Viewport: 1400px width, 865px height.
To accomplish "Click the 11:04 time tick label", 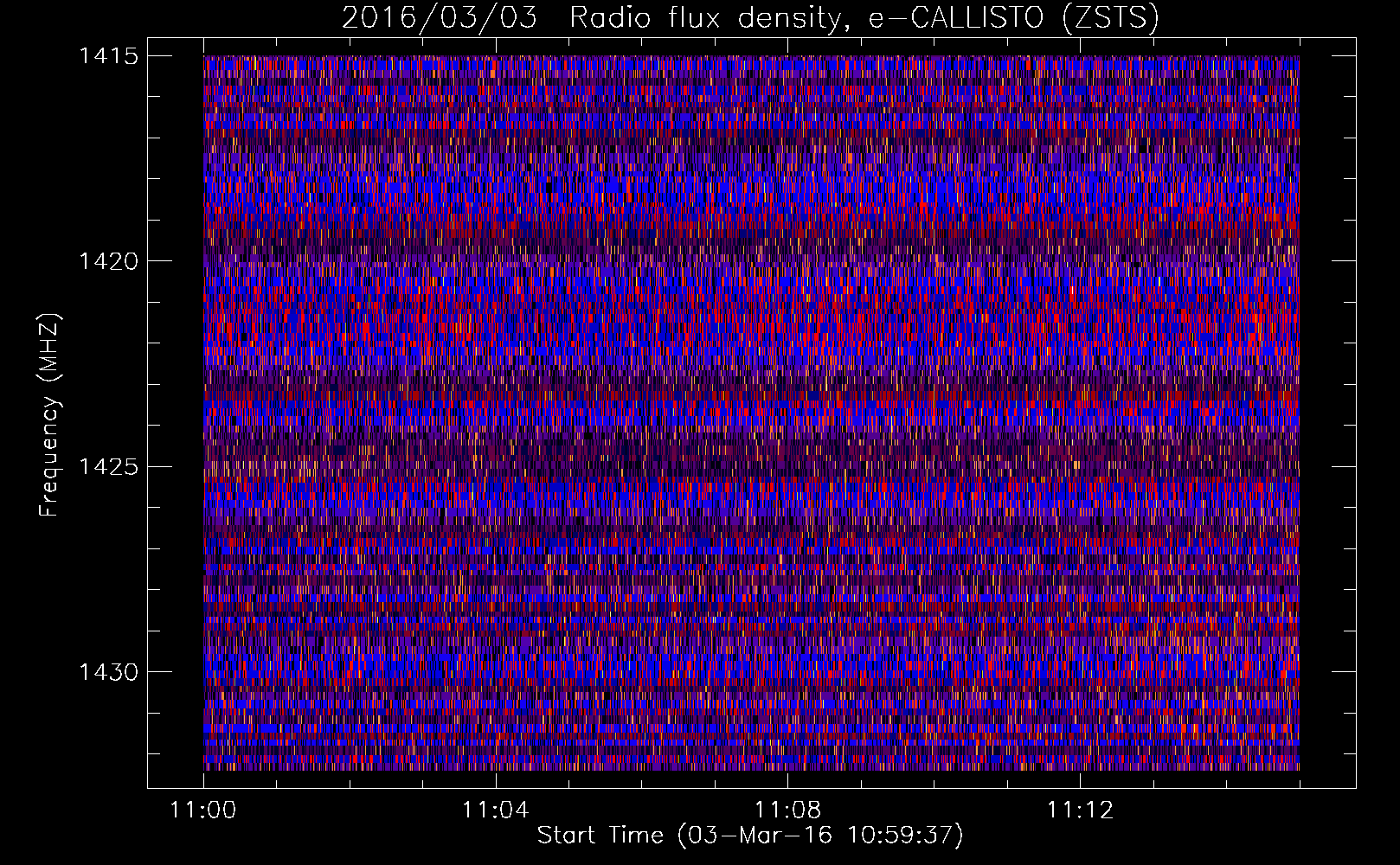I will click(x=495, y=810).
